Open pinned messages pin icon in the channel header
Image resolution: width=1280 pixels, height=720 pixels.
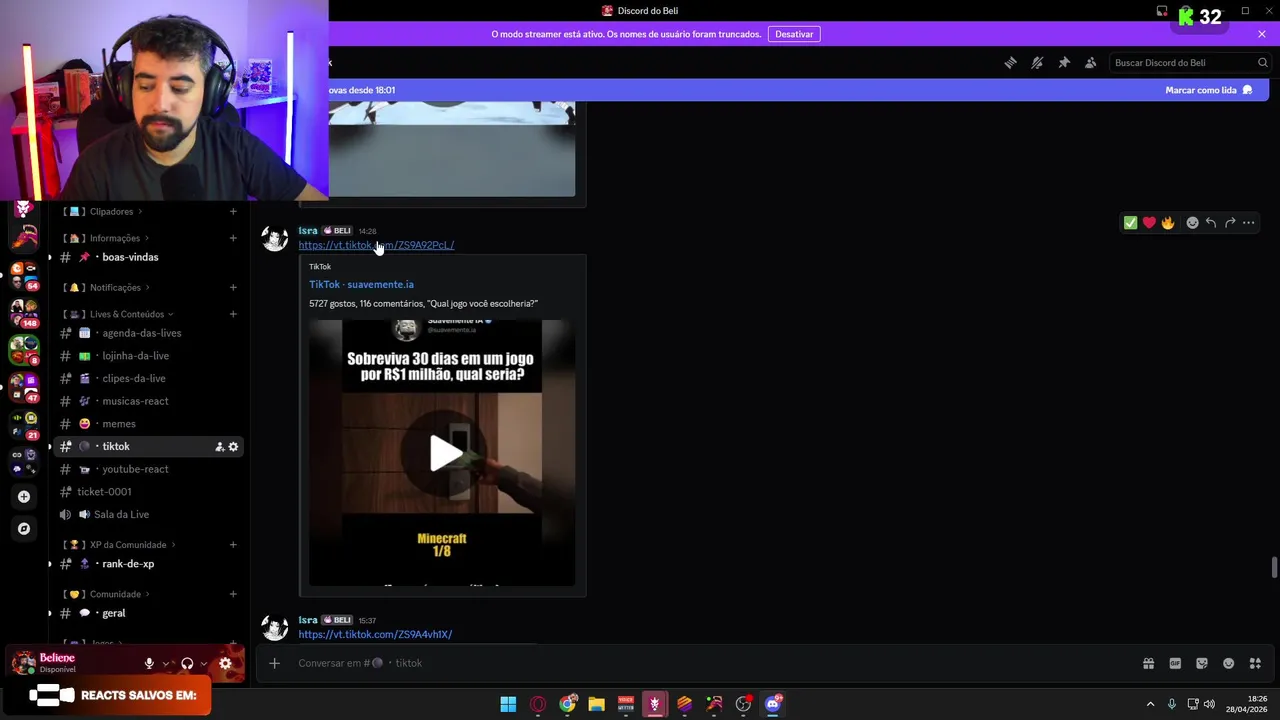(1064, 63)
